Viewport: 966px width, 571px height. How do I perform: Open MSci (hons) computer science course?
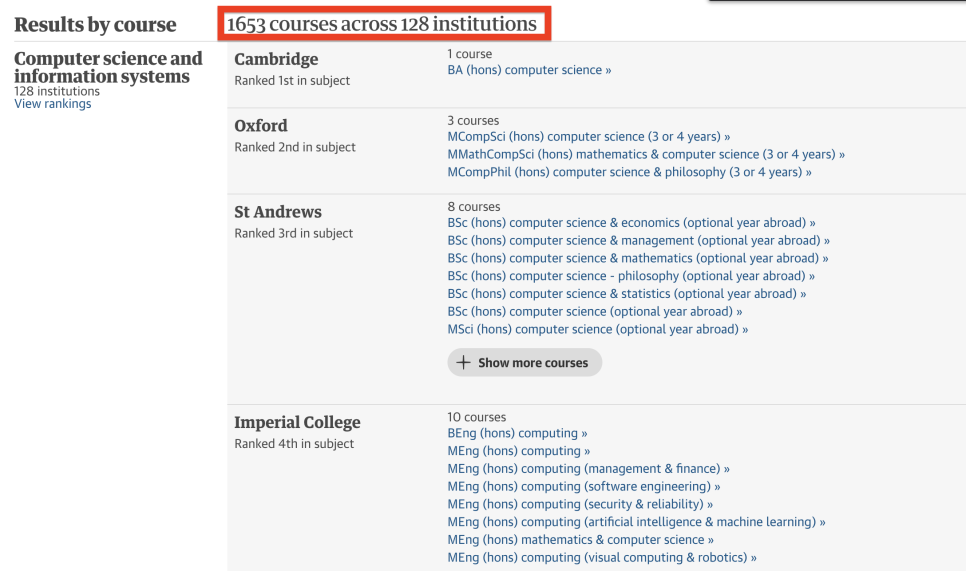tap(598, 330)
